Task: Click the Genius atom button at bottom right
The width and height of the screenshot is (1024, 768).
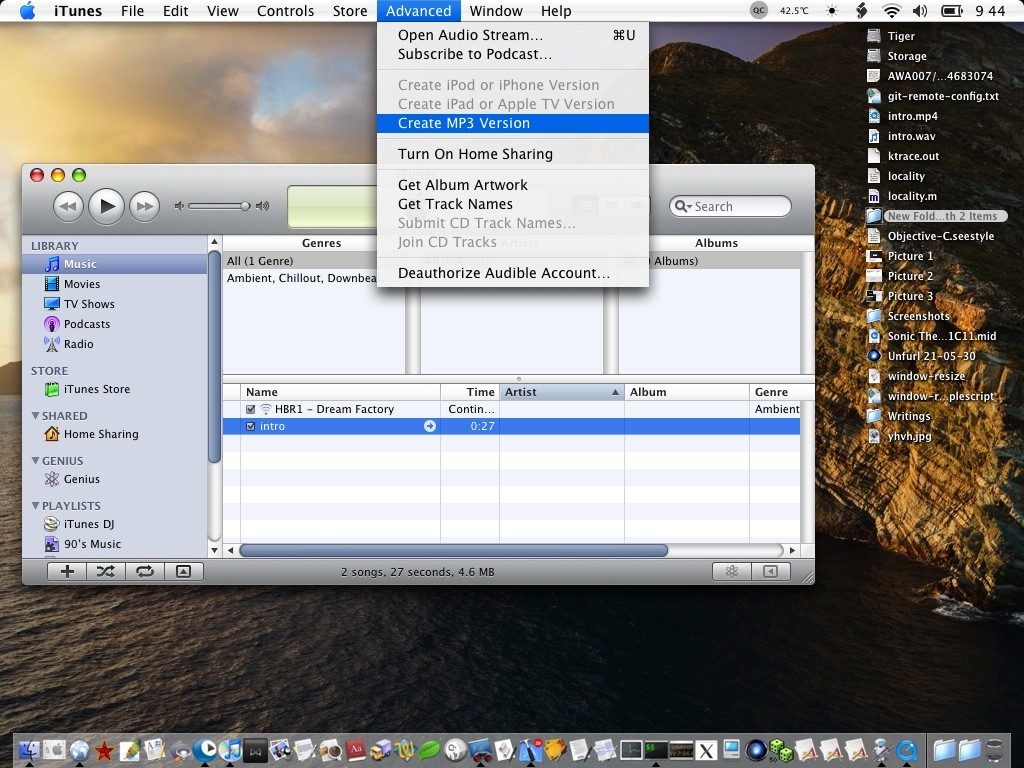Action: (x=732, y=572)
